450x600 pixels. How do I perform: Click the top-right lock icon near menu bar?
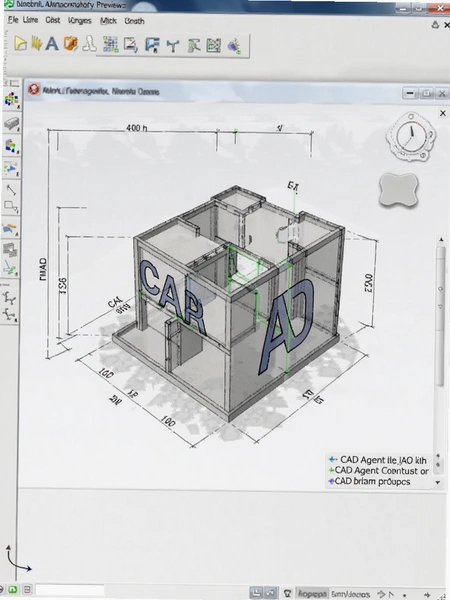tap(435, 25)
